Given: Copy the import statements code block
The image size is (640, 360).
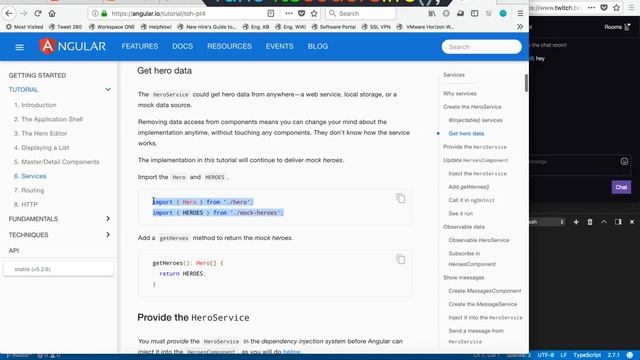Looking at the screenshot, I should point(400,198).
